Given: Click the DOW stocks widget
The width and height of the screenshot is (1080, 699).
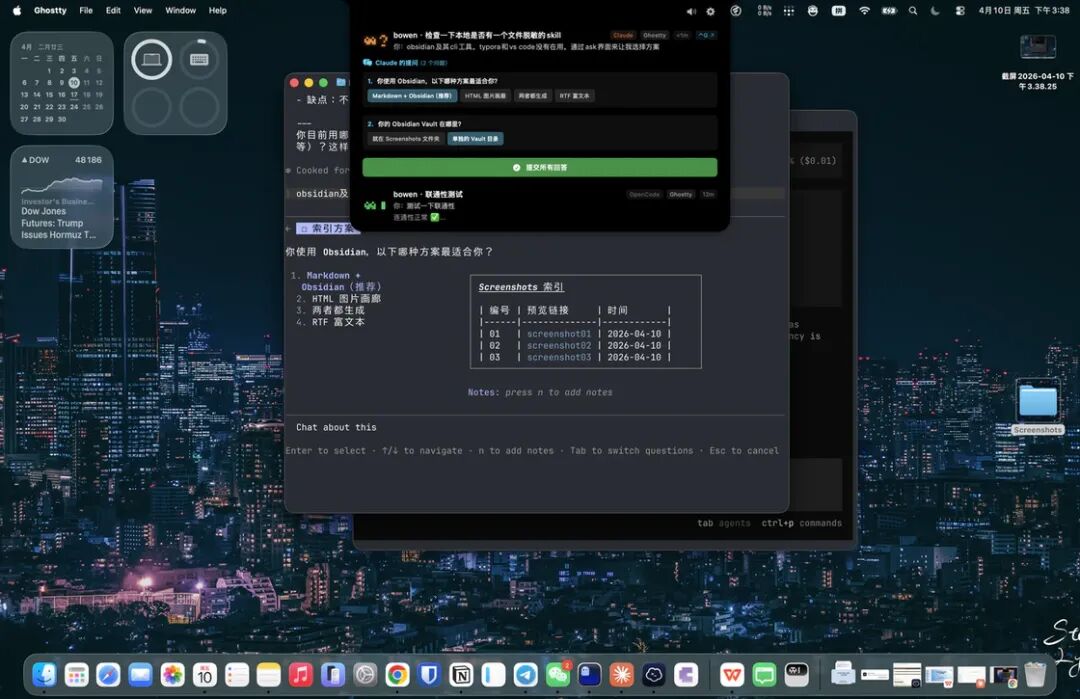Looking at the screenshot, I should click(x=62, y=197).
